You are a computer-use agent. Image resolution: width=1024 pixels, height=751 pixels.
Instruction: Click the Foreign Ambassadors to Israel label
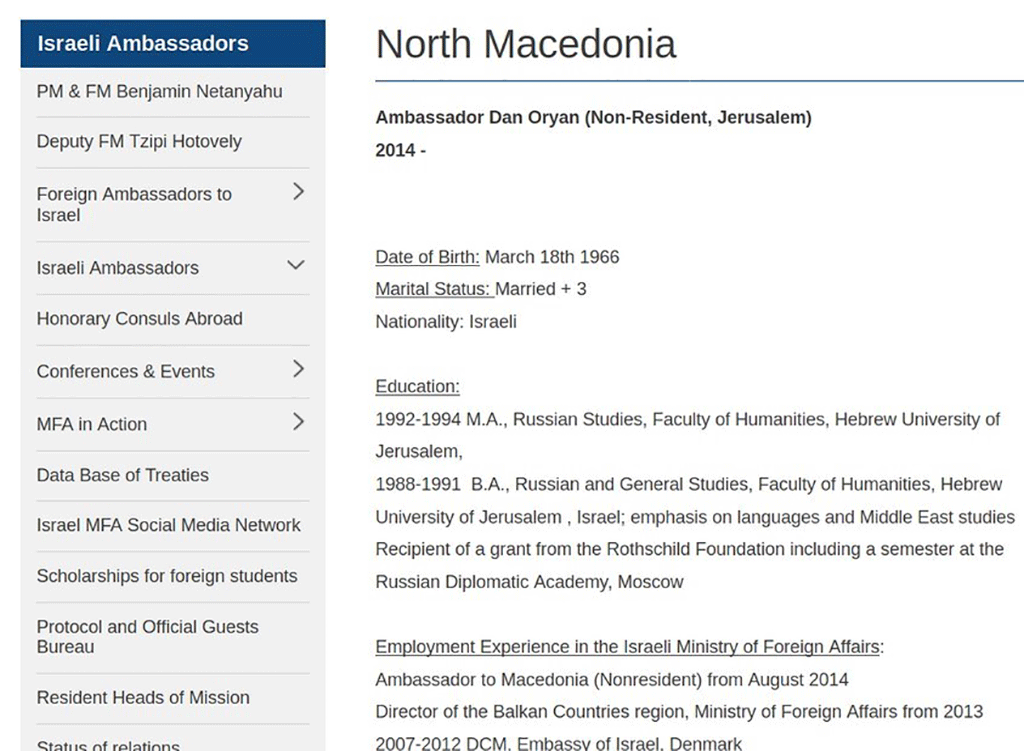coord(134,204)
